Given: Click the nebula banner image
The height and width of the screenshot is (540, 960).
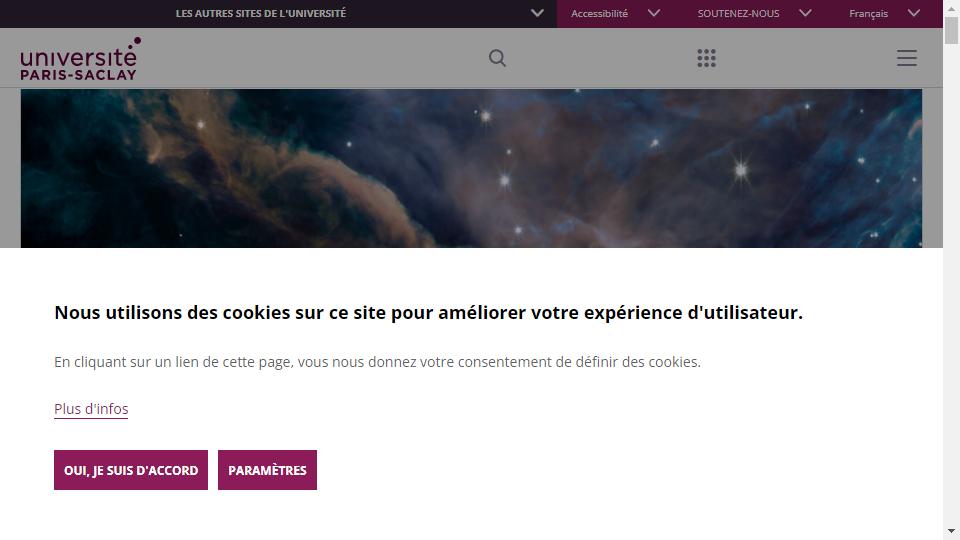Looking at the screenshot, I should [x=471, y=168].
